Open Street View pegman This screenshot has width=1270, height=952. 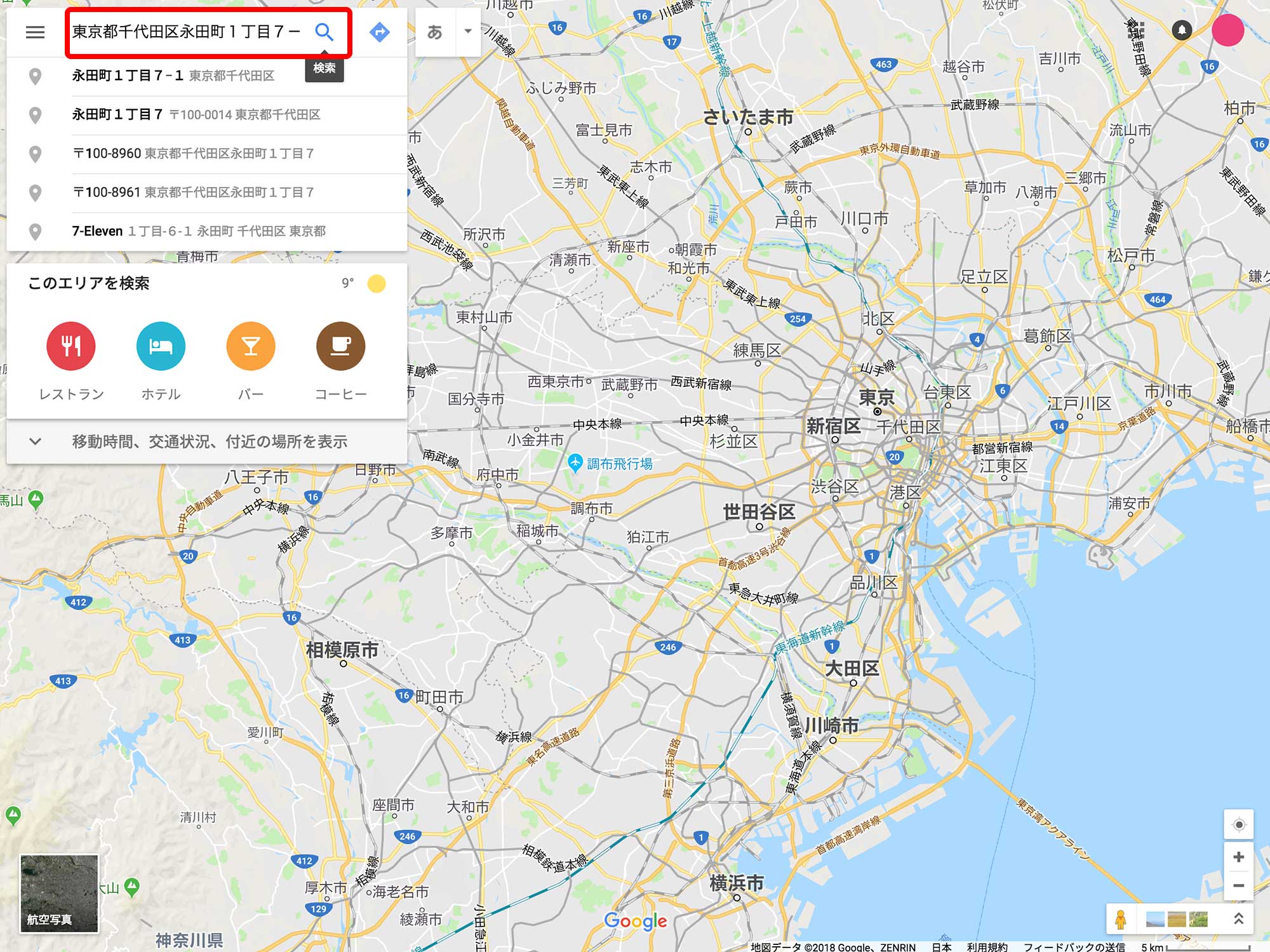coord(1121,919)
